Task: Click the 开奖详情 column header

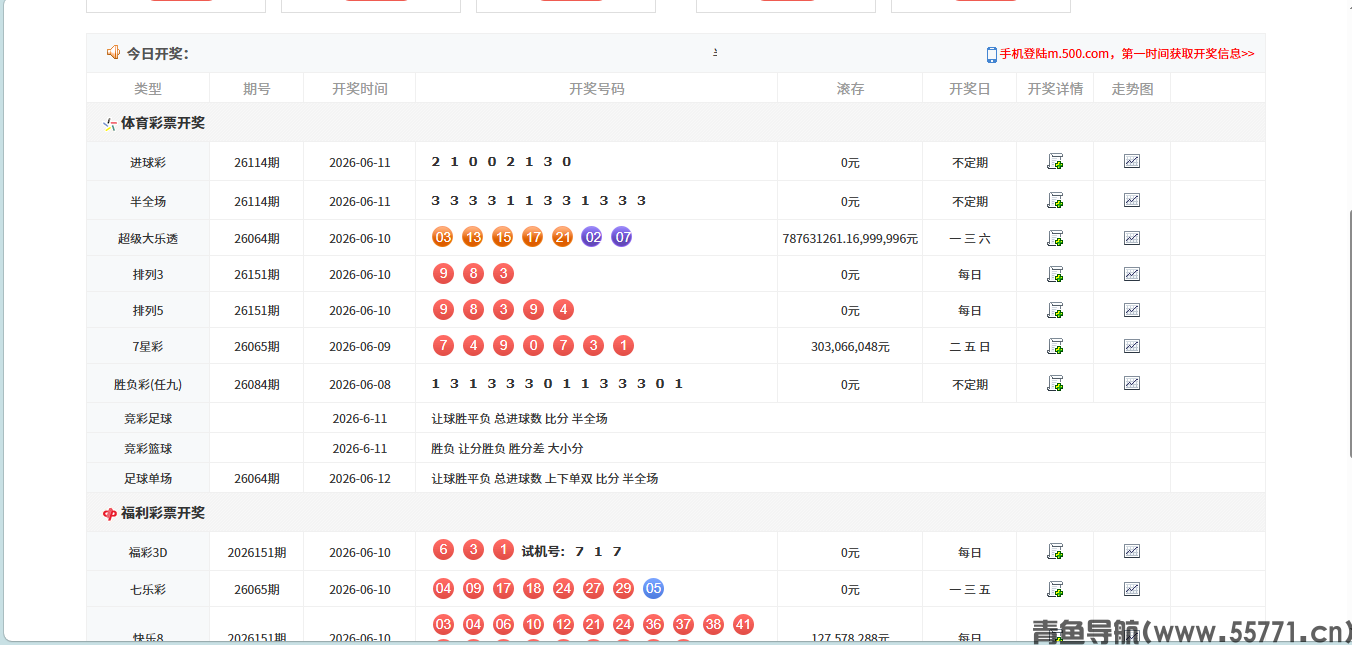Action: [x=1055, y=89]
